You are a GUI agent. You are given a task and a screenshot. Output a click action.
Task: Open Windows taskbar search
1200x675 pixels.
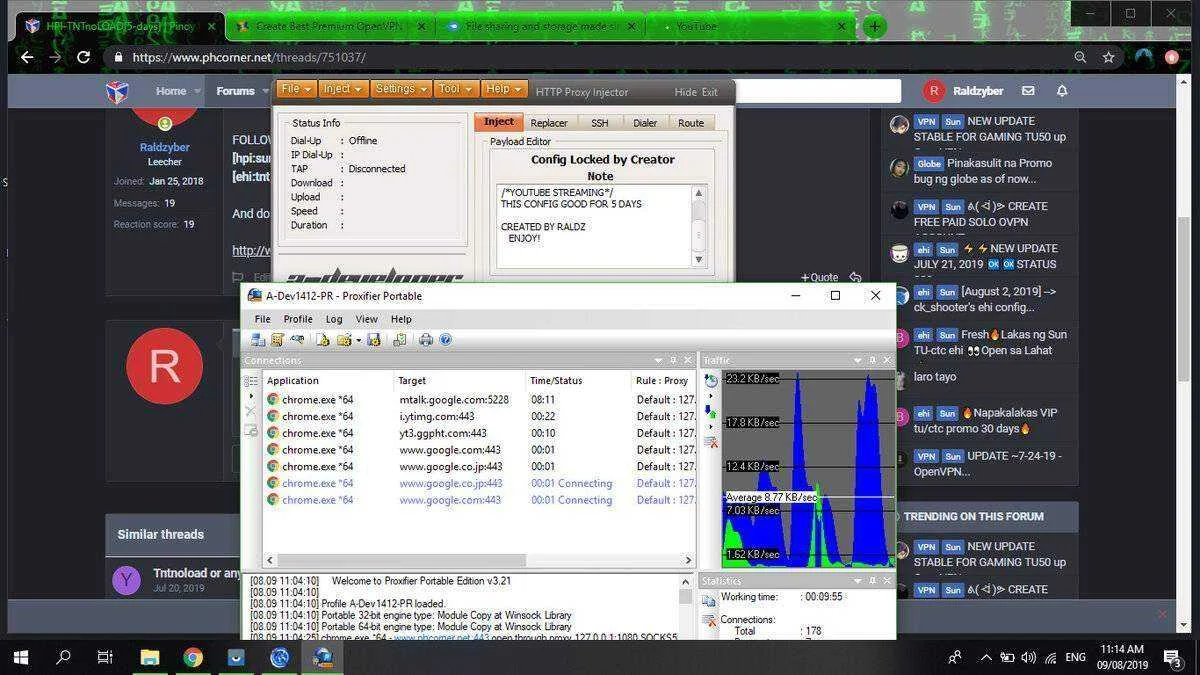tap(63, 657)
